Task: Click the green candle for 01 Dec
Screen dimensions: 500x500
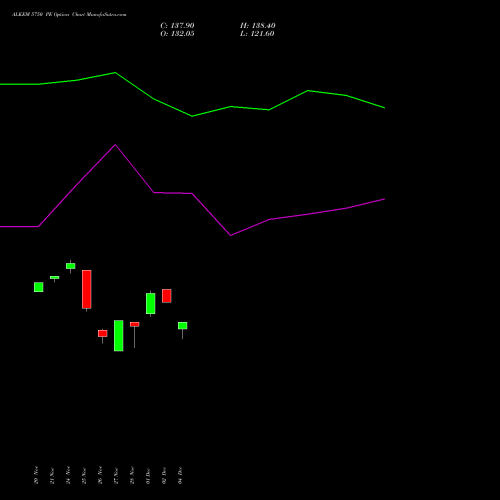Action: pyautogui.click(x=151, y=303)
